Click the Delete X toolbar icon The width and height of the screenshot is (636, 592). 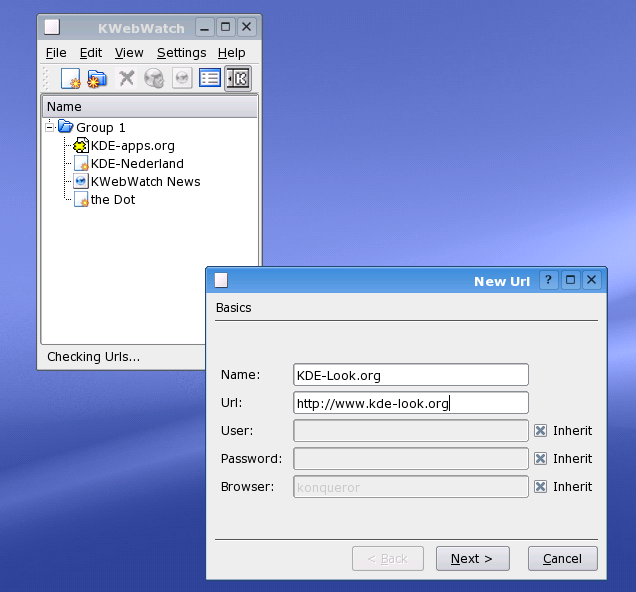click(x=127, y=78)
